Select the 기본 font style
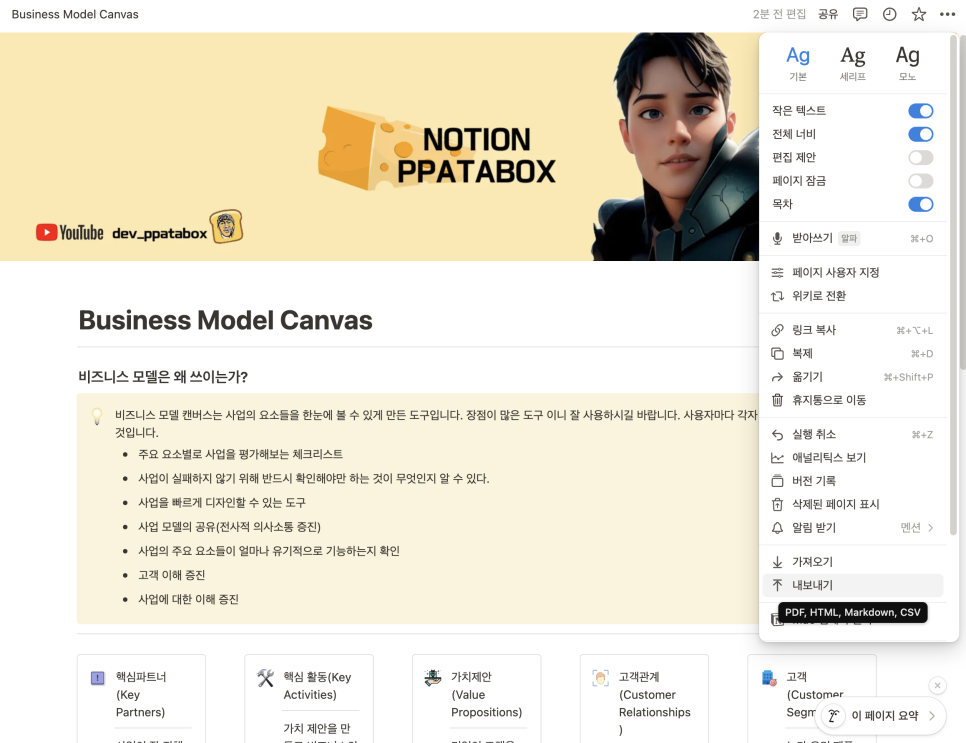The width and height of the screenshot is (966, 743). coord(798,63)
